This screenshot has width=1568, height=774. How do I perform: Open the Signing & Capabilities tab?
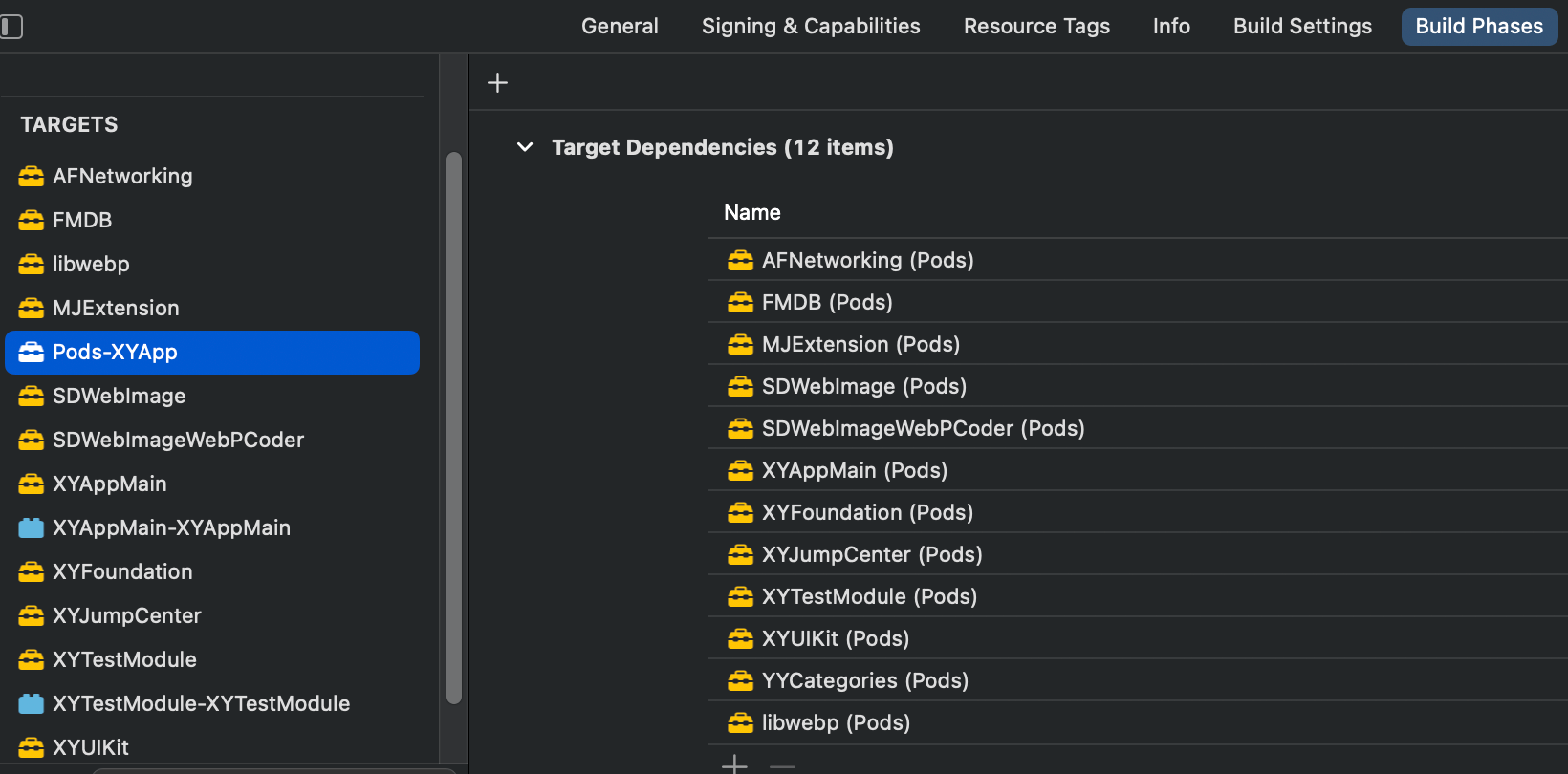(811, 27)
